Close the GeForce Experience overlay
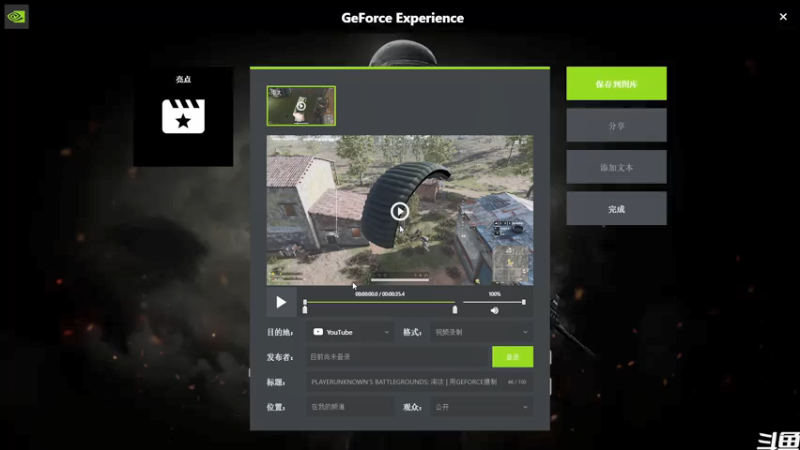Viewport: 800px width, 450px height. (x=783, y=17)
